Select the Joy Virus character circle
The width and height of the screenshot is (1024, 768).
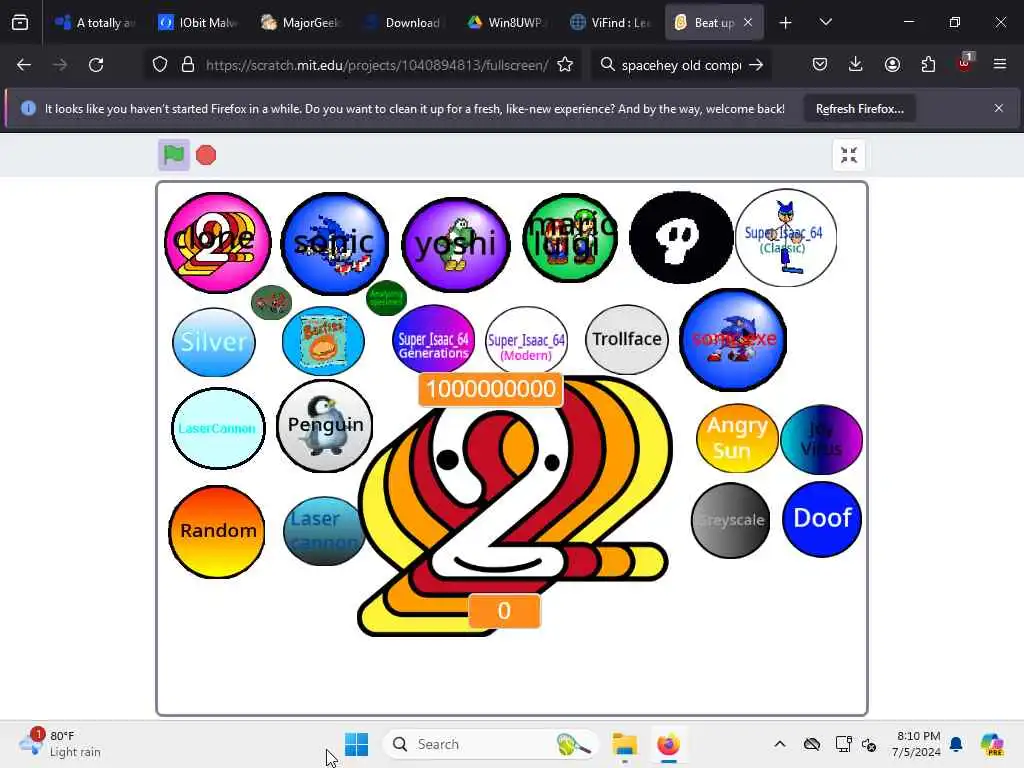(822, 440)
